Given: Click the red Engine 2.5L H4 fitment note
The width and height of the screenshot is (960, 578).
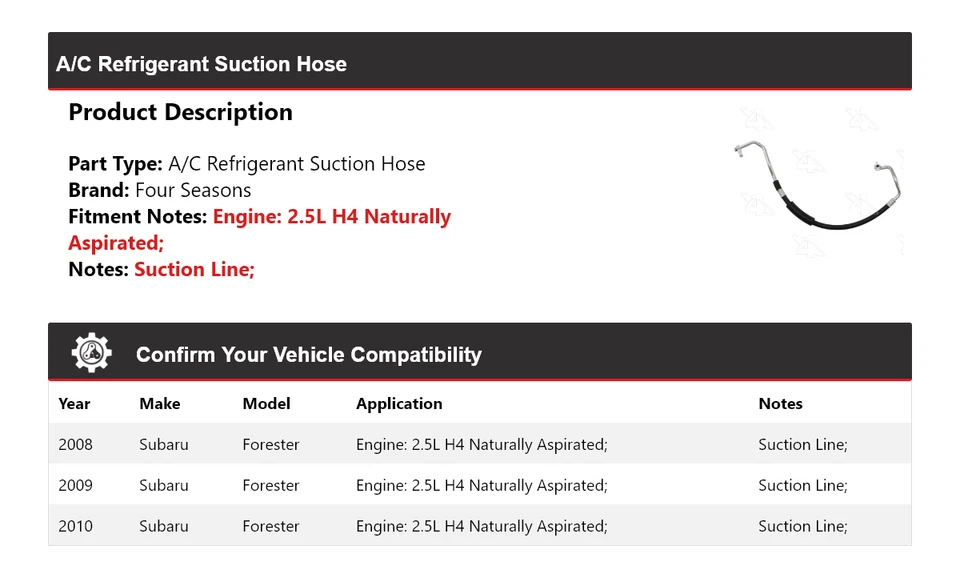Looking at the screenshot, I should (331, 217).
